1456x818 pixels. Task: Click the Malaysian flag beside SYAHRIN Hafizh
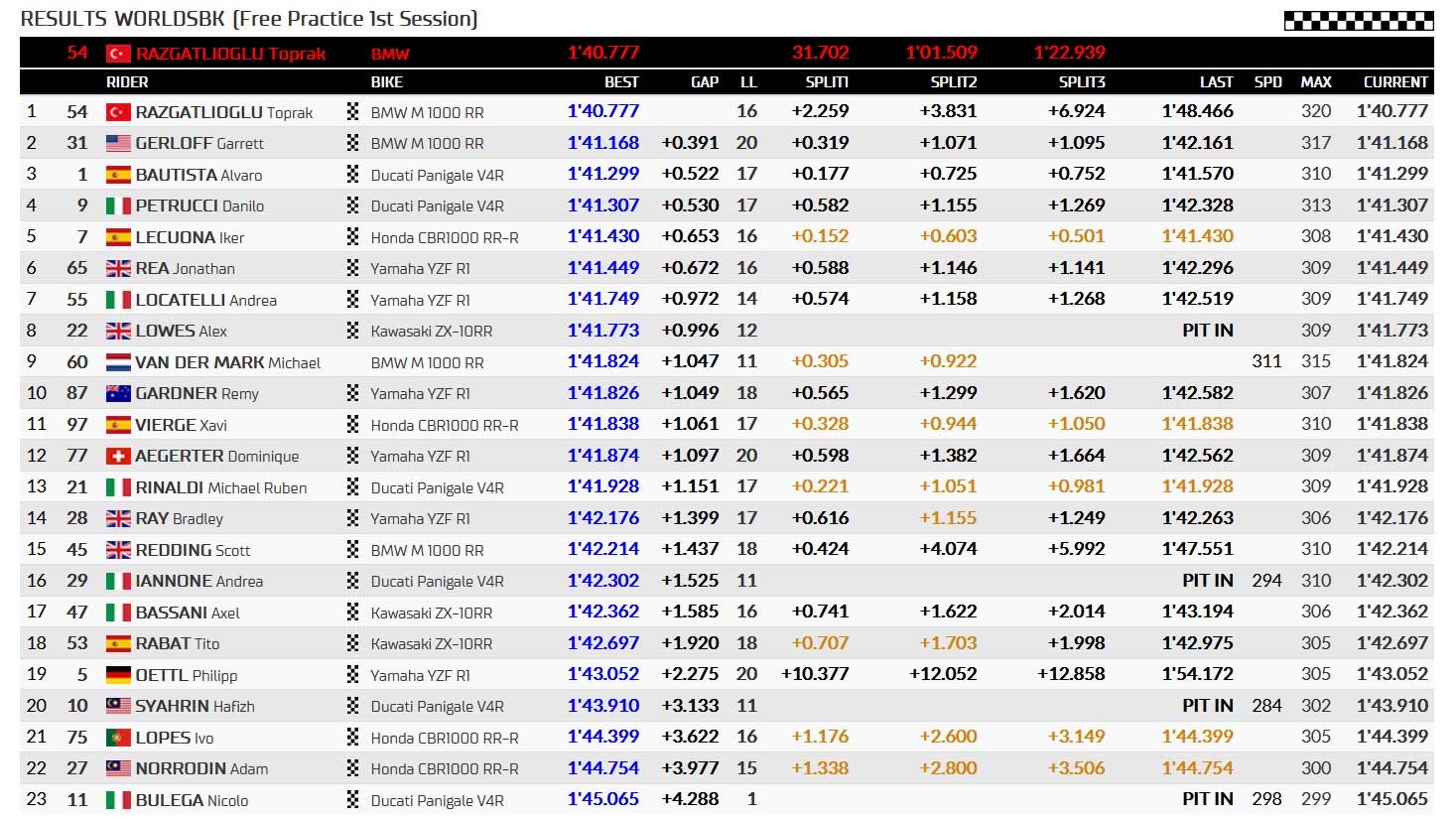pyautogui.click(x=119, y=706)
